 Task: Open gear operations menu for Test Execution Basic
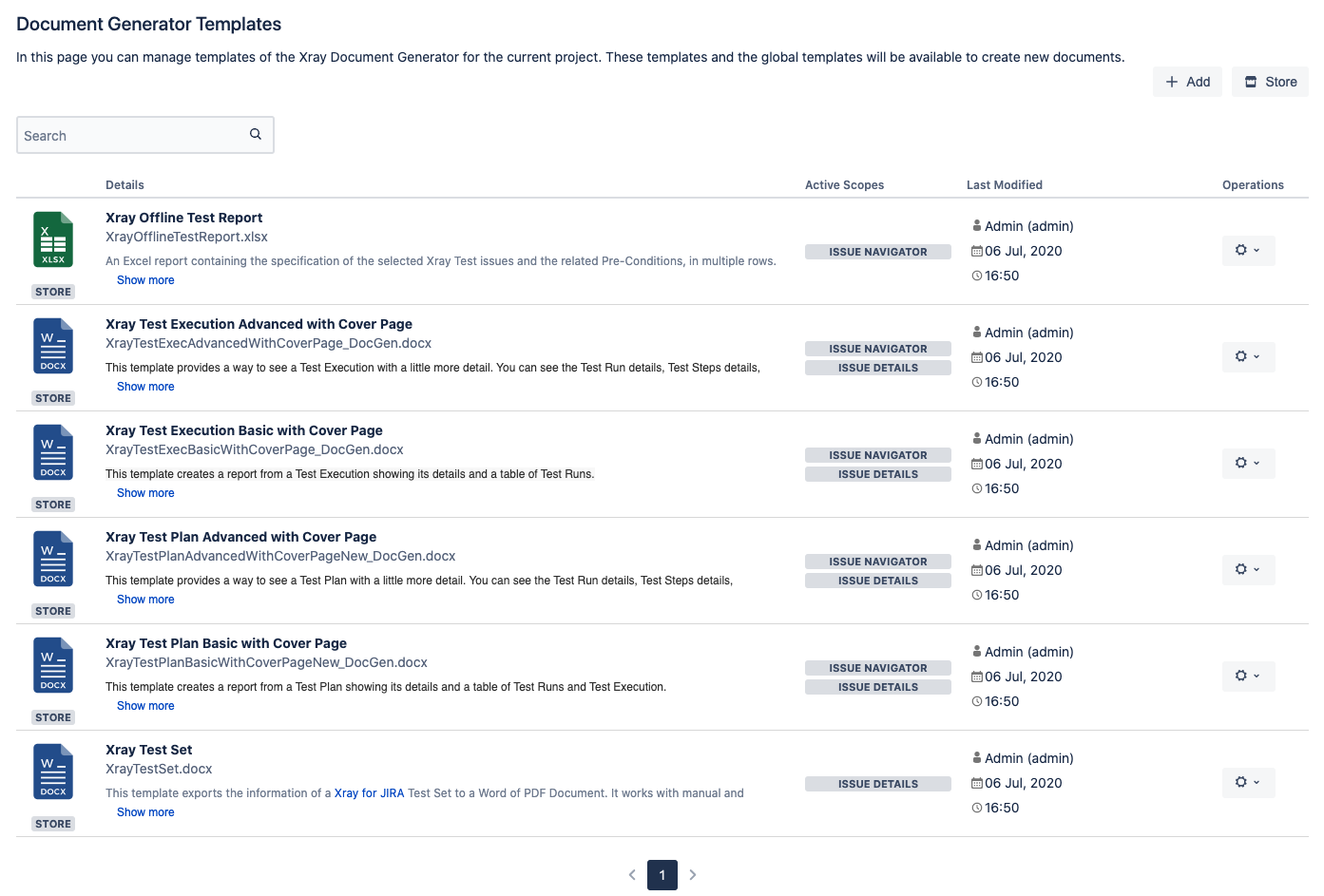click(x=1248, y=463)
